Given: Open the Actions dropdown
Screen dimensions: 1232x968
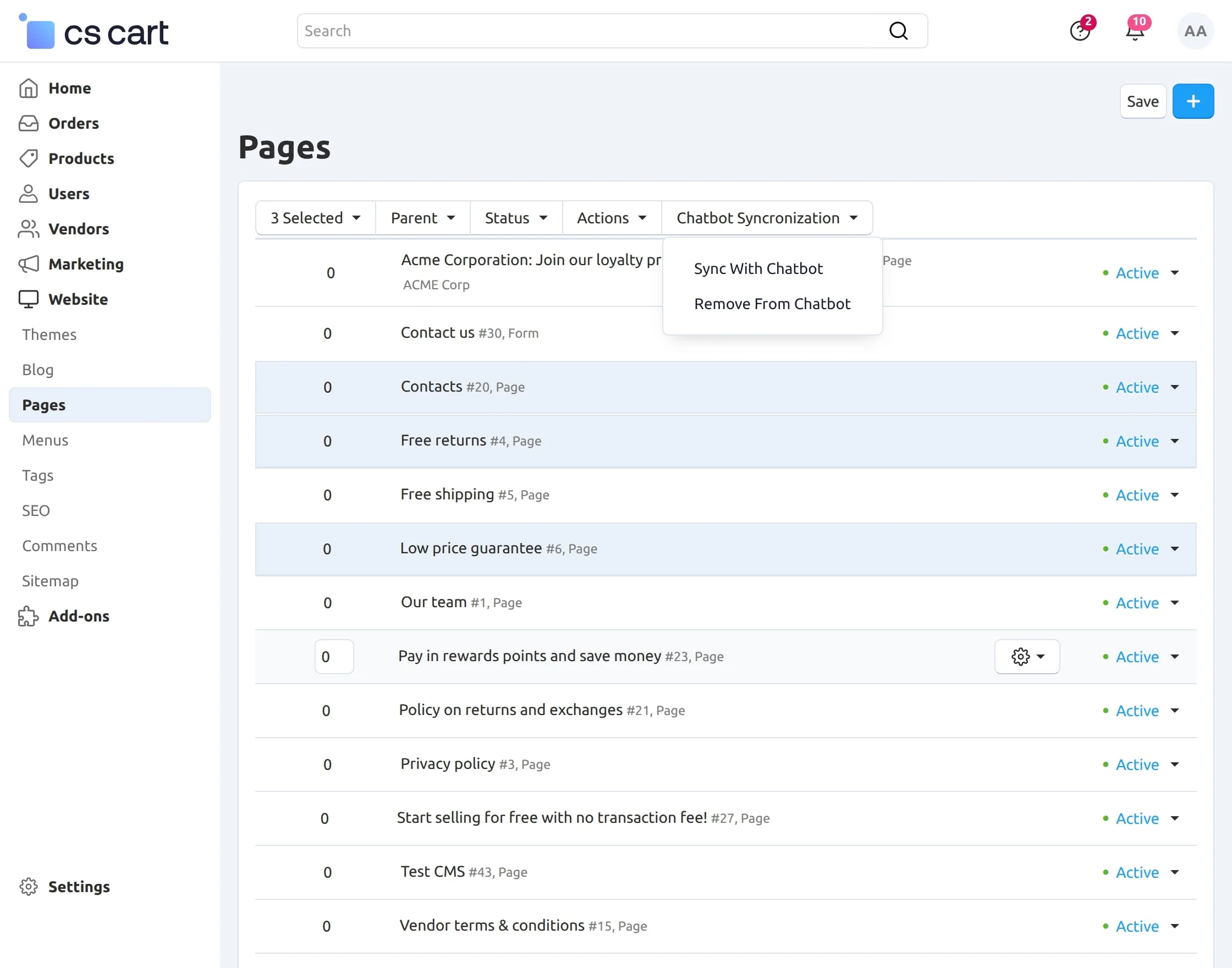Looking at the screenshot, I should [611, 218].
